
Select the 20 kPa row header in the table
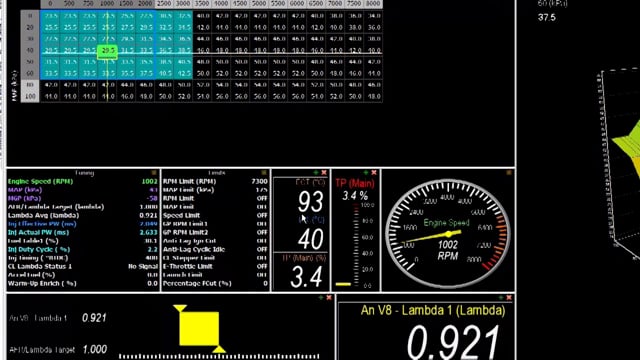(30, 27)
